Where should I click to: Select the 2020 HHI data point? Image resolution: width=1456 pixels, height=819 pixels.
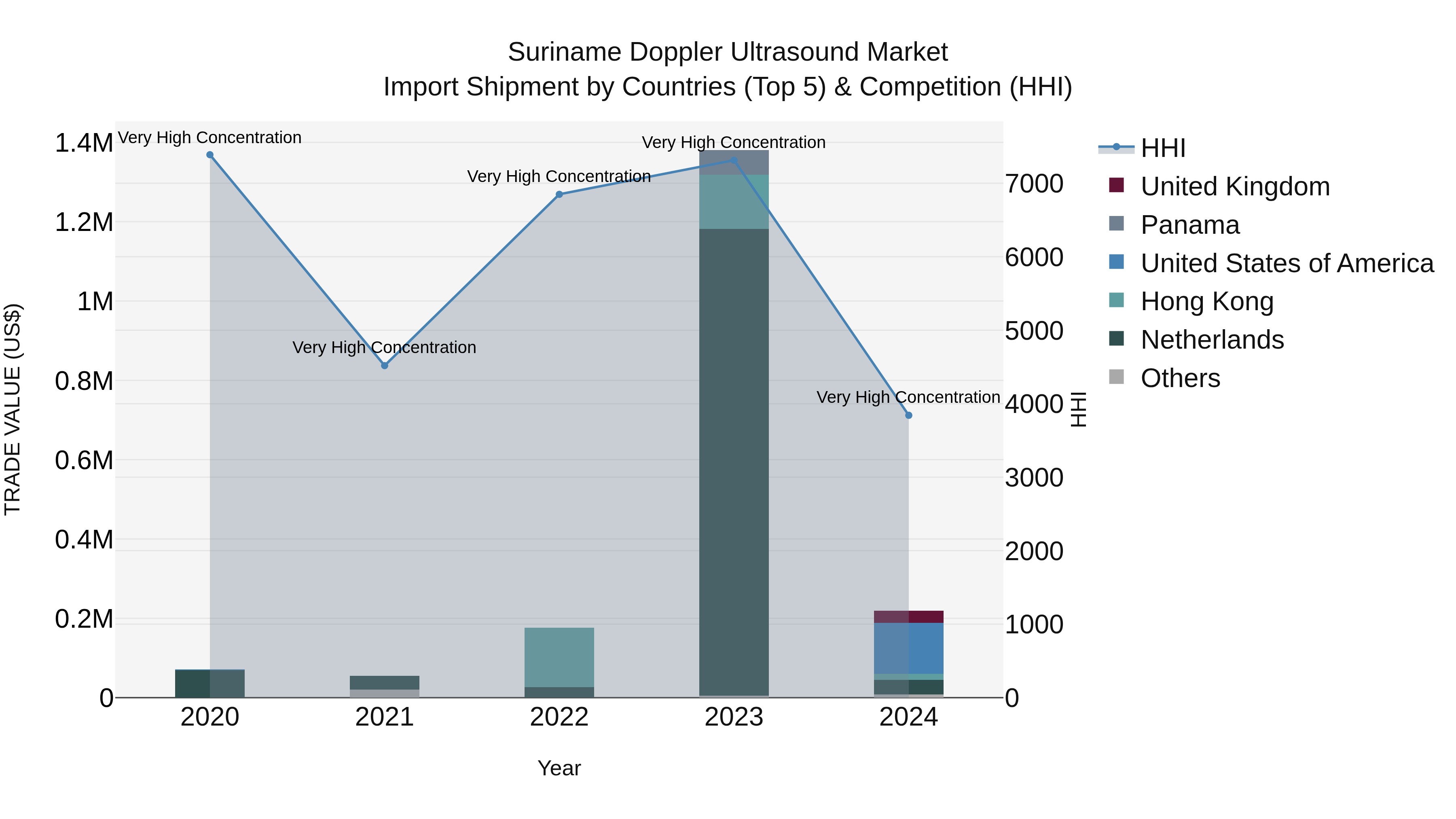[x=210, y=155]
